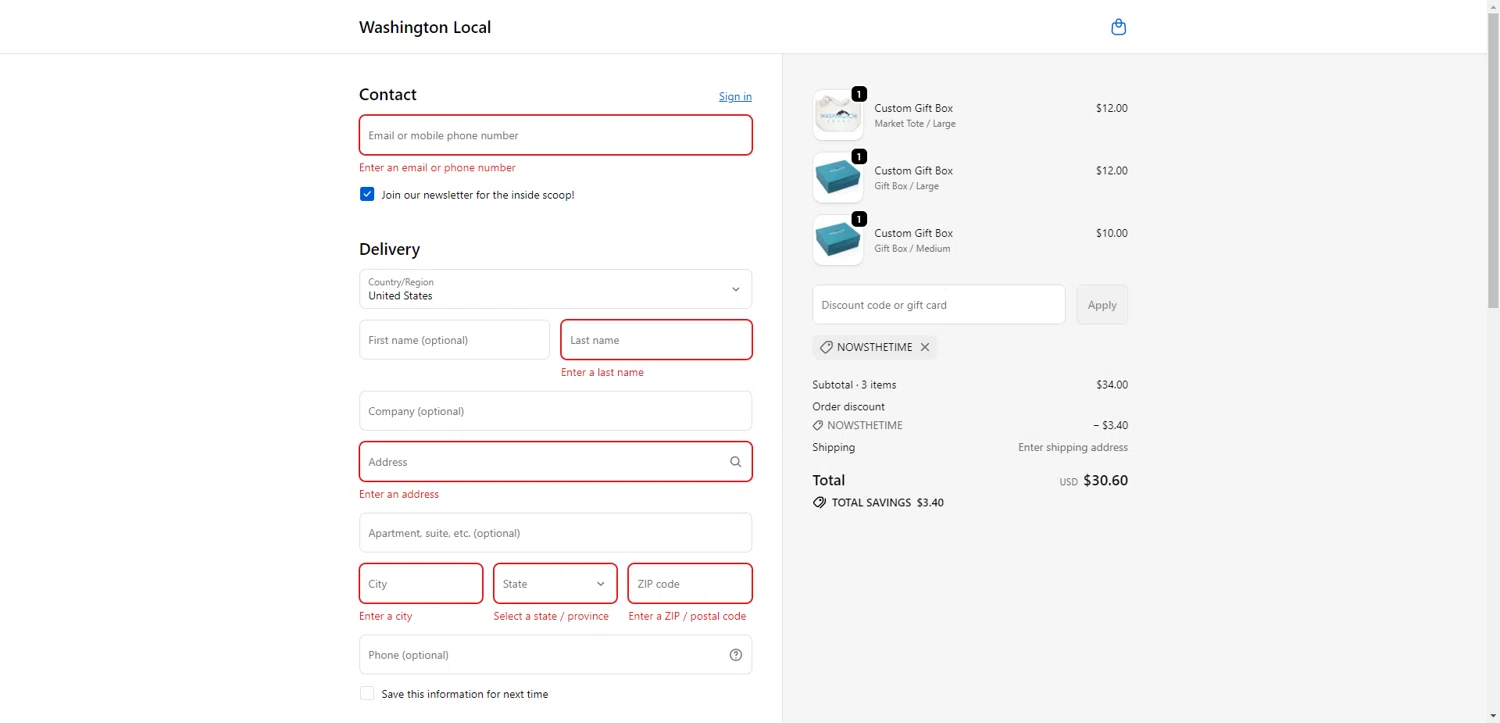Click the Last name field

[656, 340]
